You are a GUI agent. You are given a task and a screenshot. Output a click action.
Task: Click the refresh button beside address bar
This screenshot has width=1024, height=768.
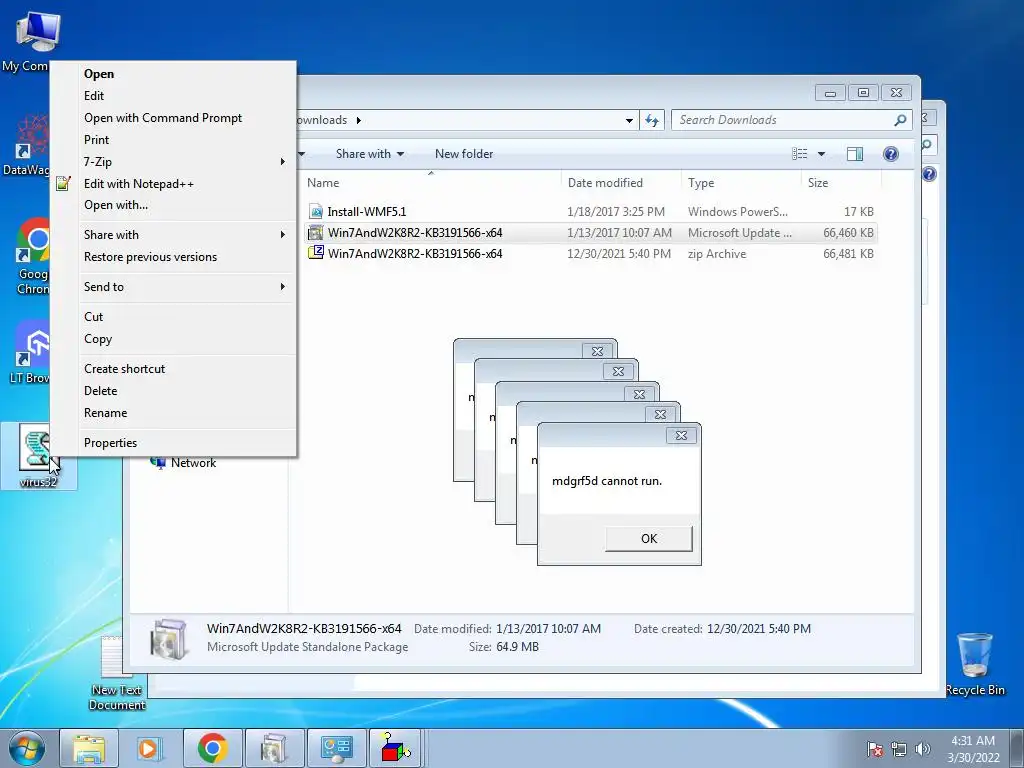click(x=652, y=120)
